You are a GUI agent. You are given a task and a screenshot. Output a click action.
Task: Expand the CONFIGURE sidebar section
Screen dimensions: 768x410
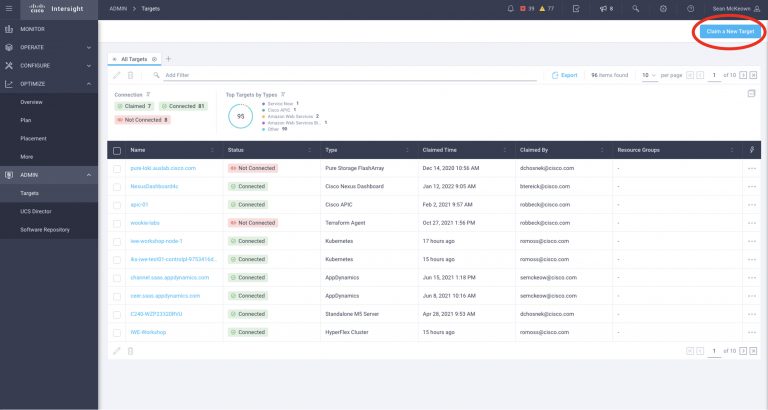click(90, 66)
